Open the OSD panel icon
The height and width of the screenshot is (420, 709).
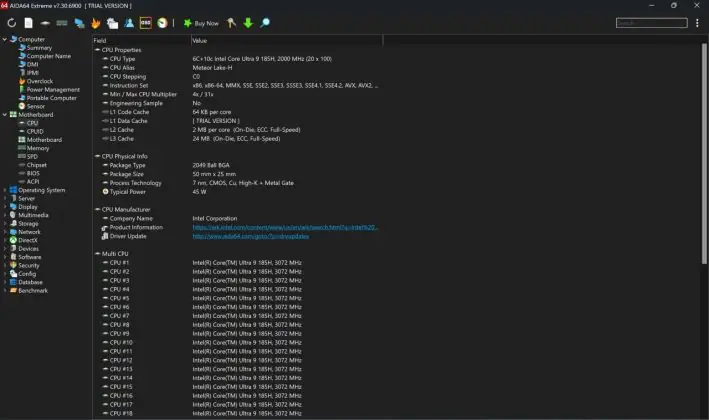(146, 23)
